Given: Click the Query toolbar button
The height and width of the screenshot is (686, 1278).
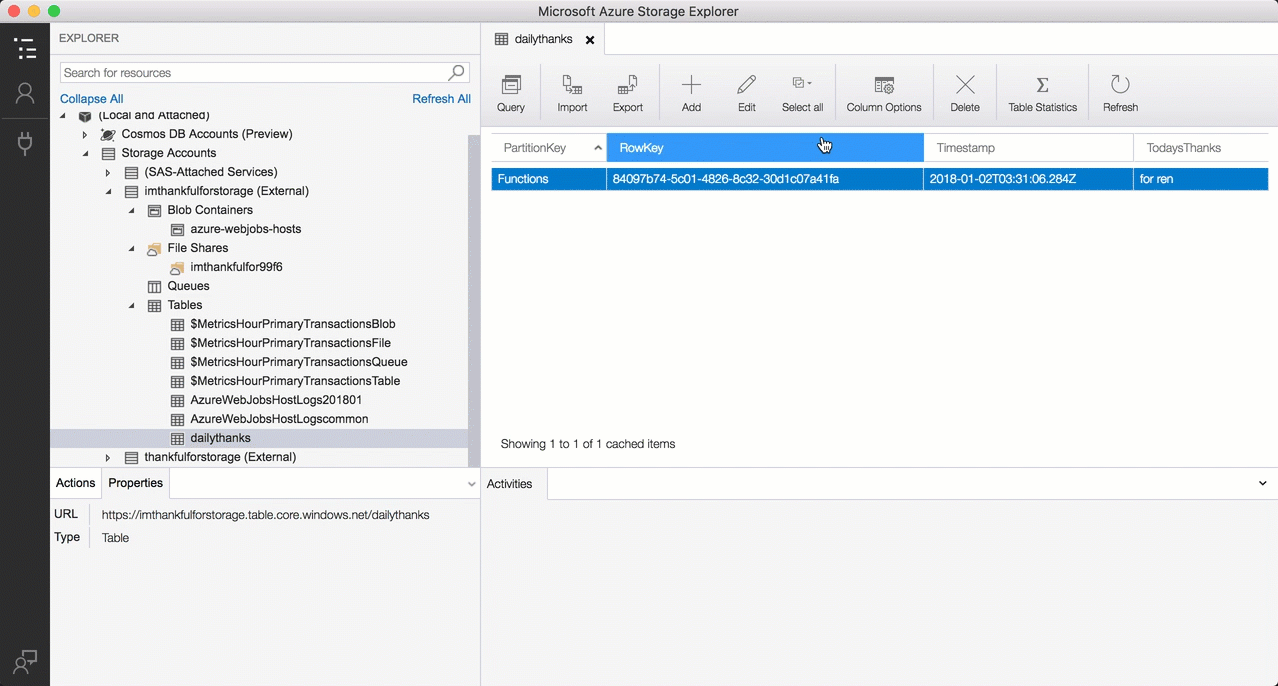Looking at the screenshot, I should pyautogui.click(x=511, y=94).
